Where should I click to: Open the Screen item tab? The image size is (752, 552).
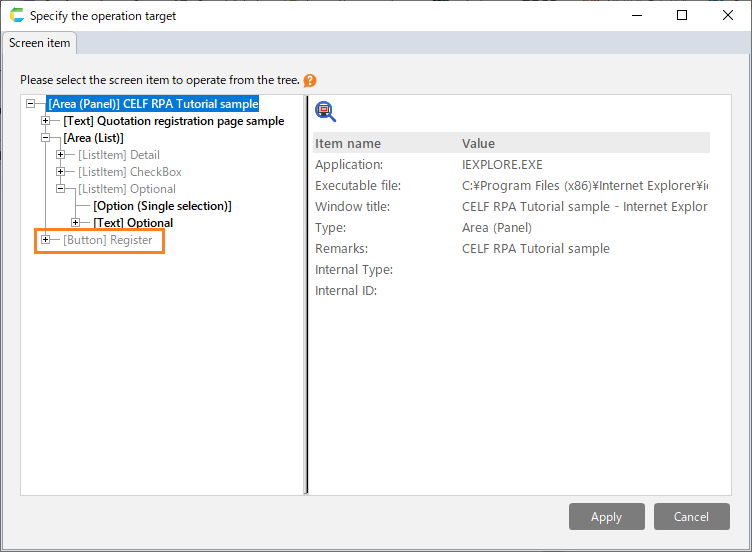(x=40, y=43)
